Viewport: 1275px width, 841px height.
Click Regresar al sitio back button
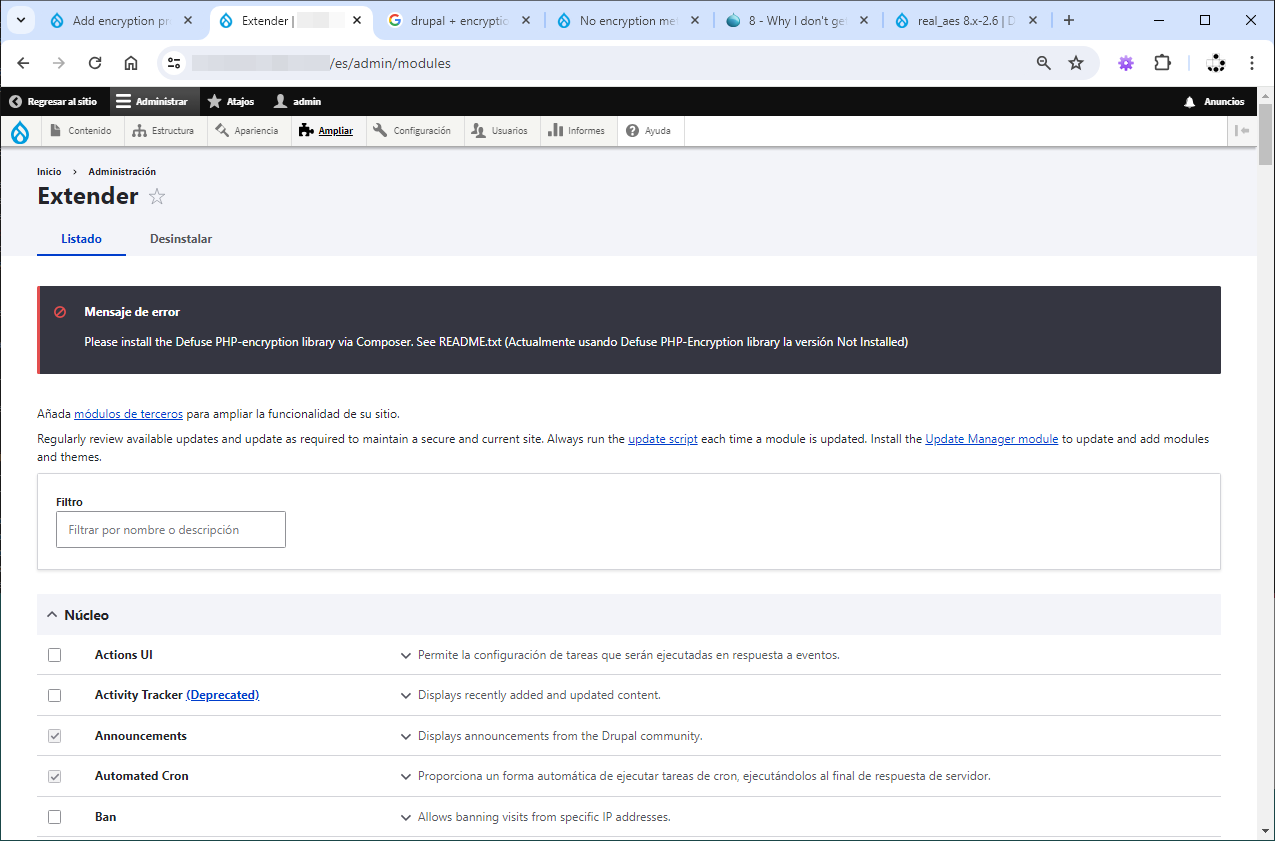coord(54,102)
